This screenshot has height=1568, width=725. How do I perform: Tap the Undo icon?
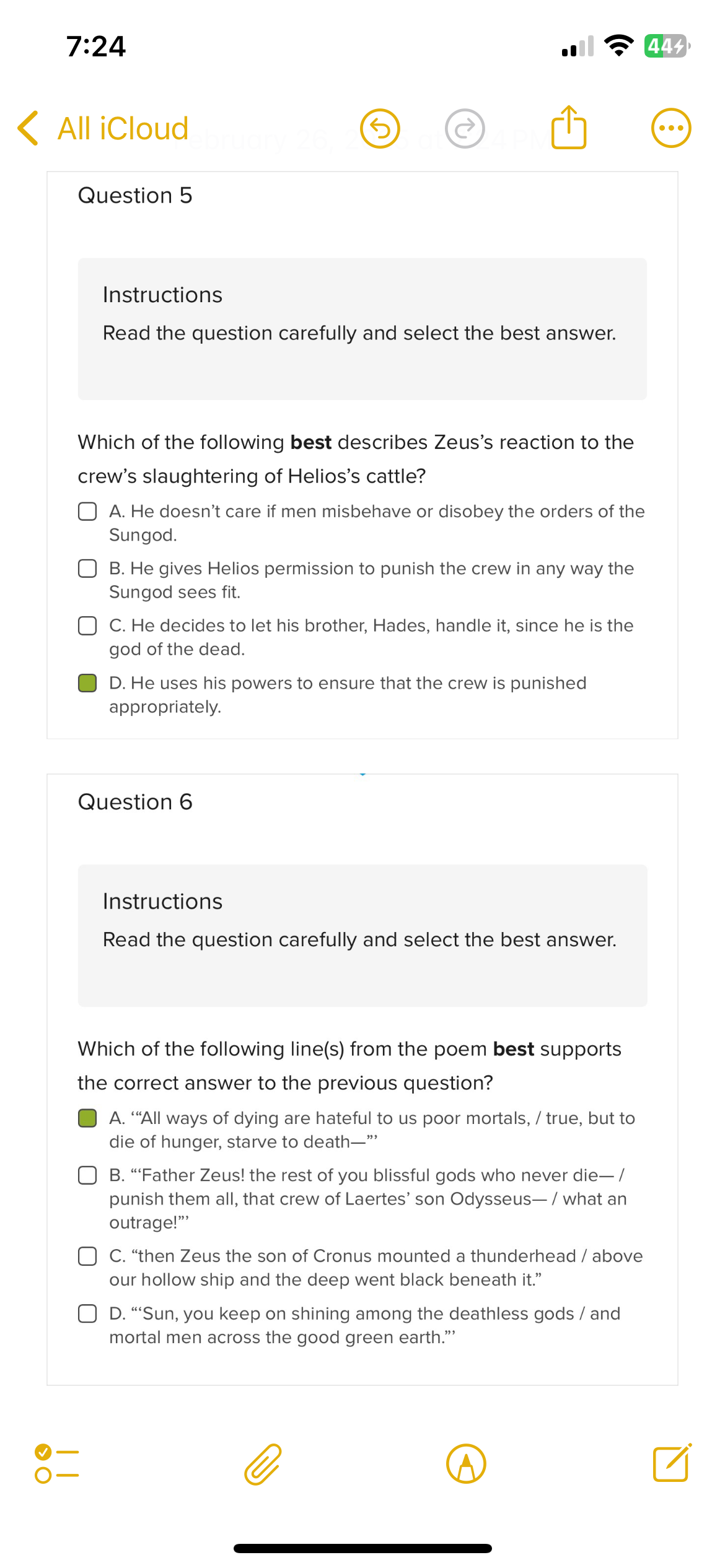pyautogui.click(x=380, y=127)
